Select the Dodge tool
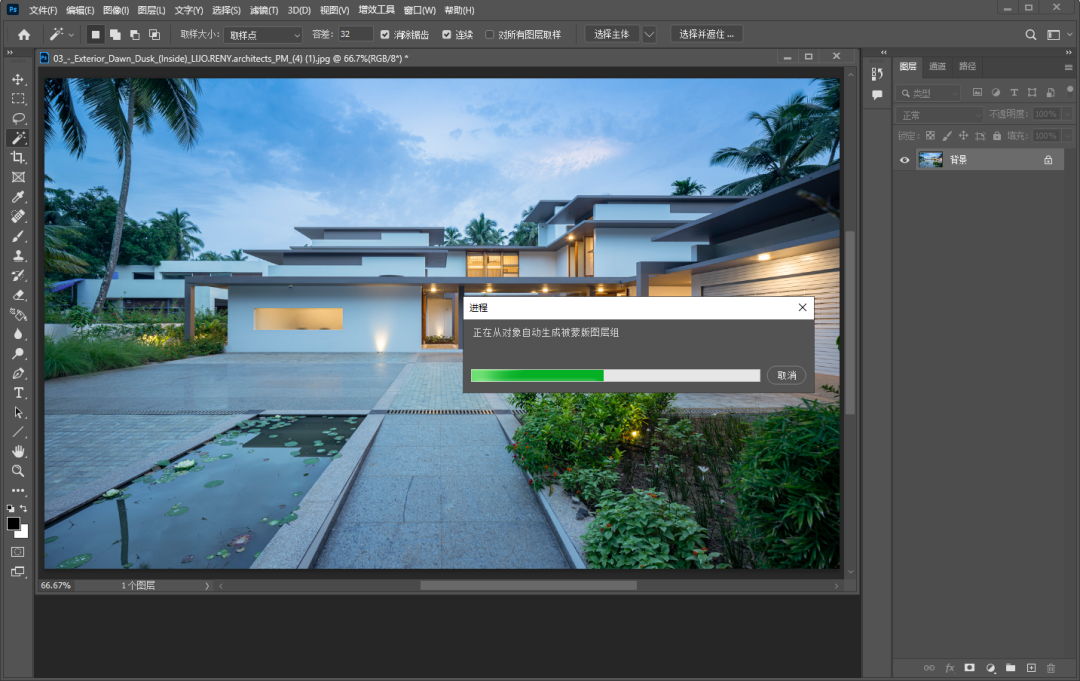1080x681 pixels. tap(18, 354)
